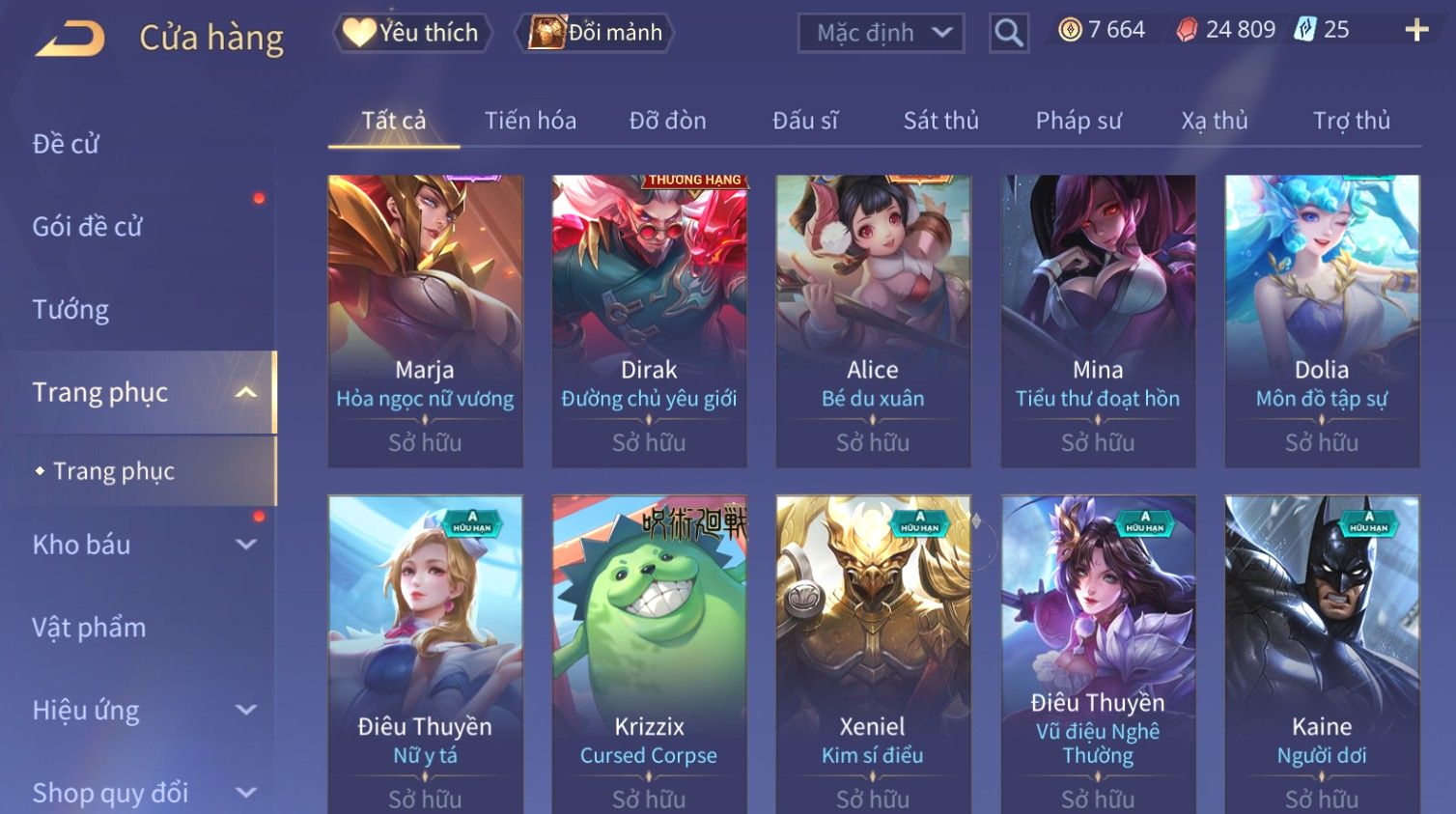
Task: Expand the Hiệu ứng sidebar section
Action: coord(246,711)
